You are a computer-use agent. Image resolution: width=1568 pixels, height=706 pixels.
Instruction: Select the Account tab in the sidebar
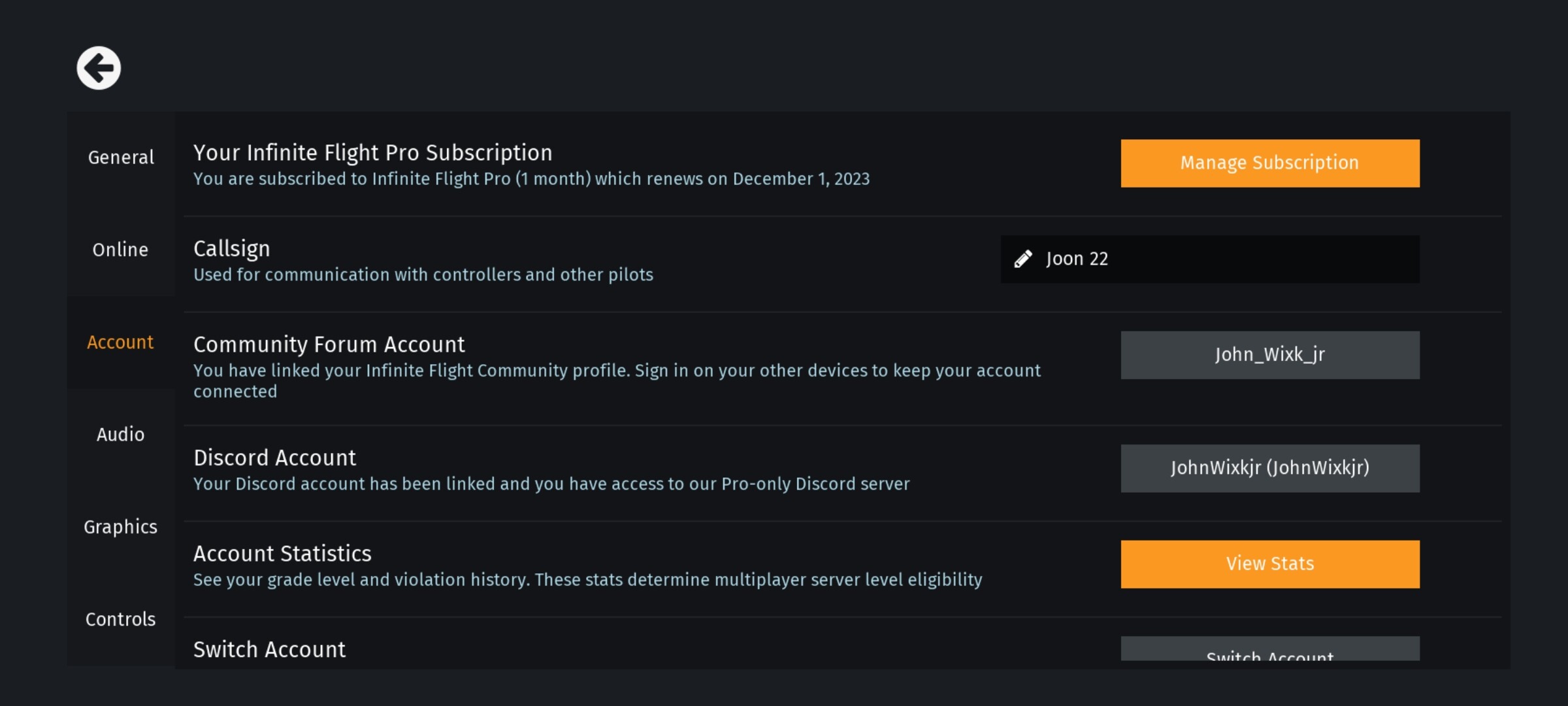pos(120,342)
